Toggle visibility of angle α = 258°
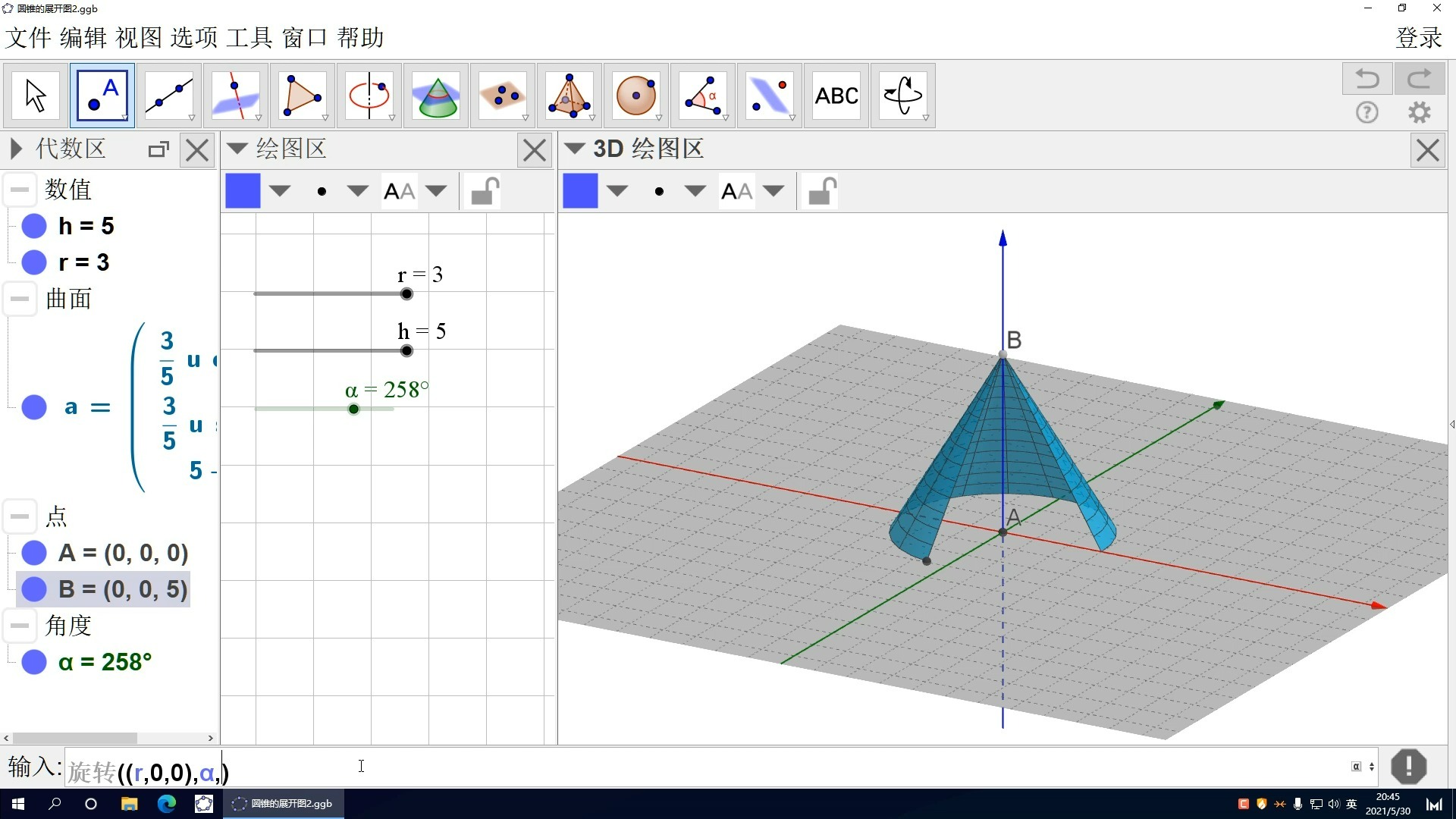The height and width of the screenshot is (819, 1456). tap(34, 662)
